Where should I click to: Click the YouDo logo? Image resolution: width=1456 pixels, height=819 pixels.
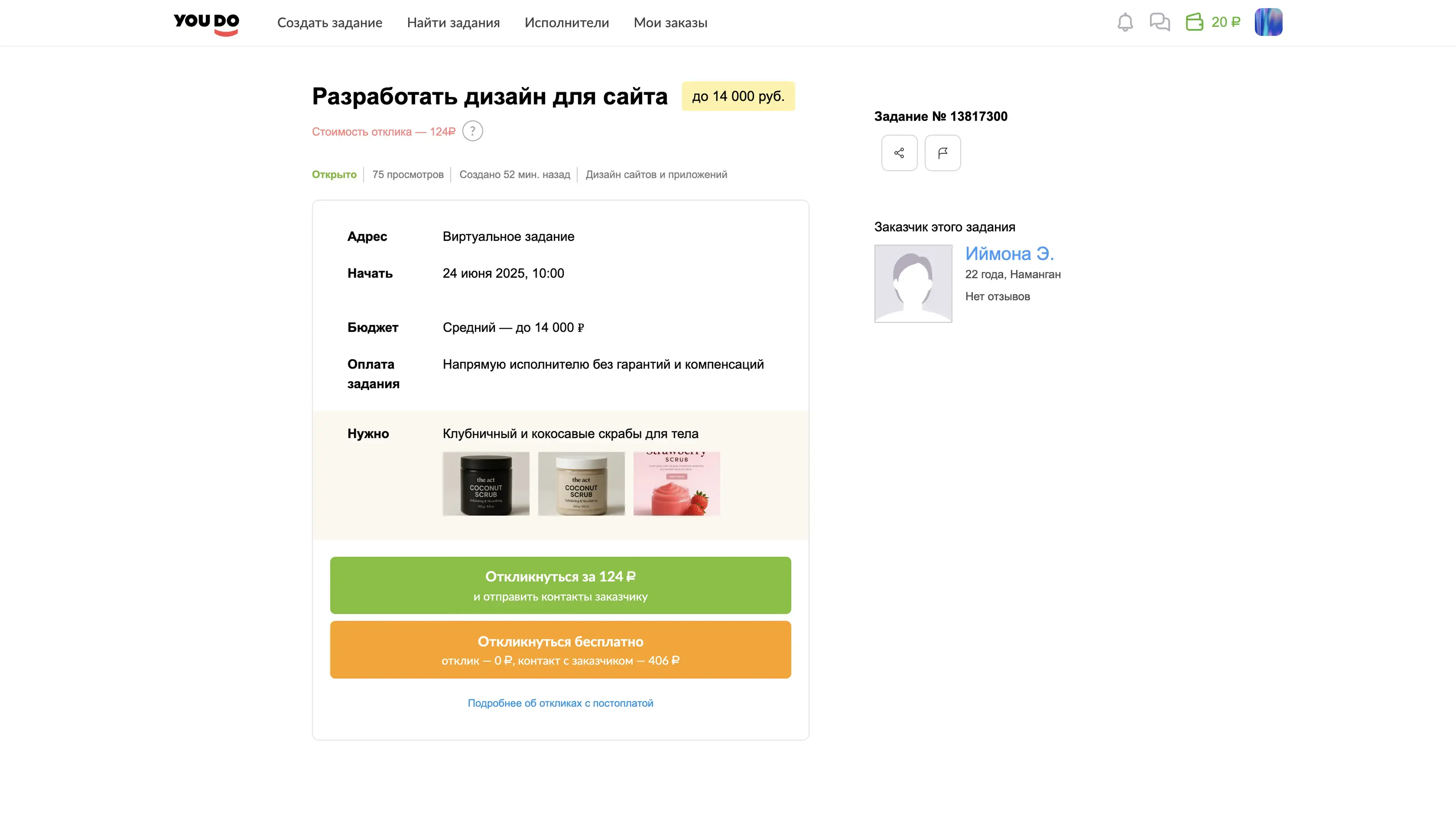tap(206, 23)
